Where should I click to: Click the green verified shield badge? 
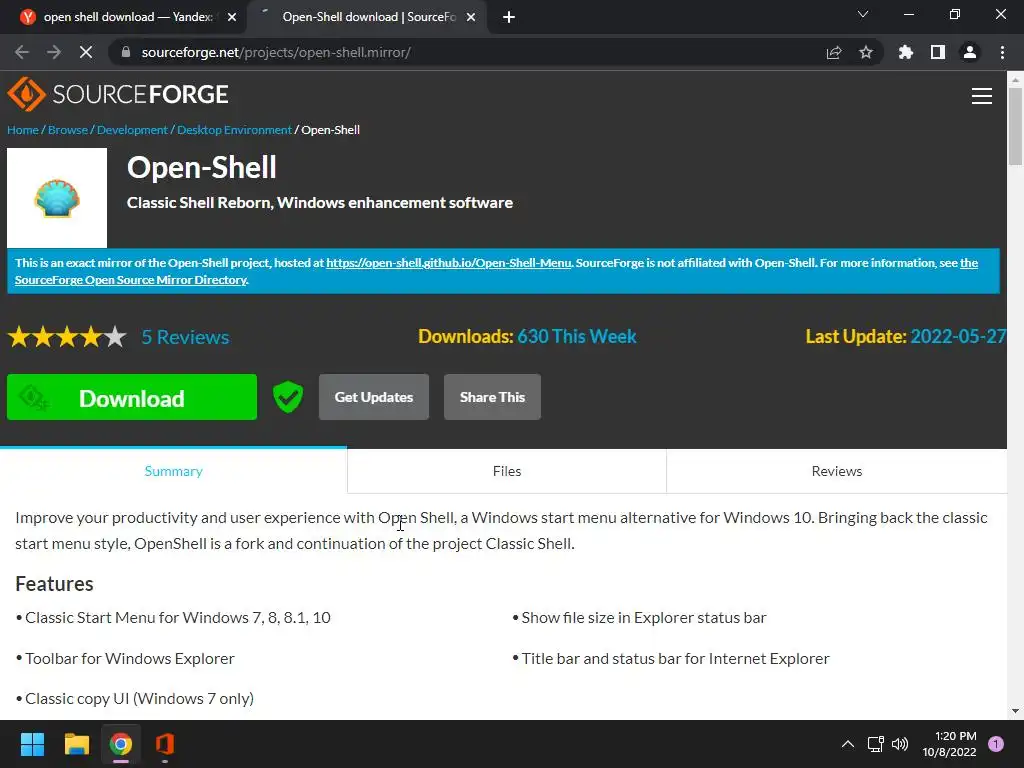coord(288,397)
